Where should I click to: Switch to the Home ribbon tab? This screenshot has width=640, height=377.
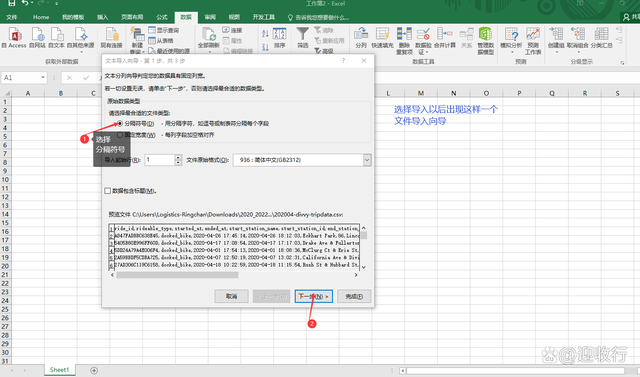[41, 17]
